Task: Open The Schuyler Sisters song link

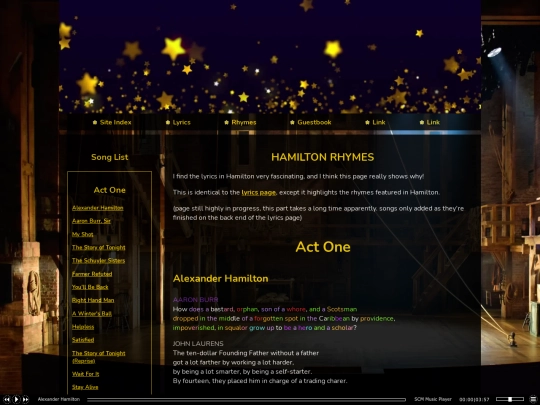Action: [98, 260]
